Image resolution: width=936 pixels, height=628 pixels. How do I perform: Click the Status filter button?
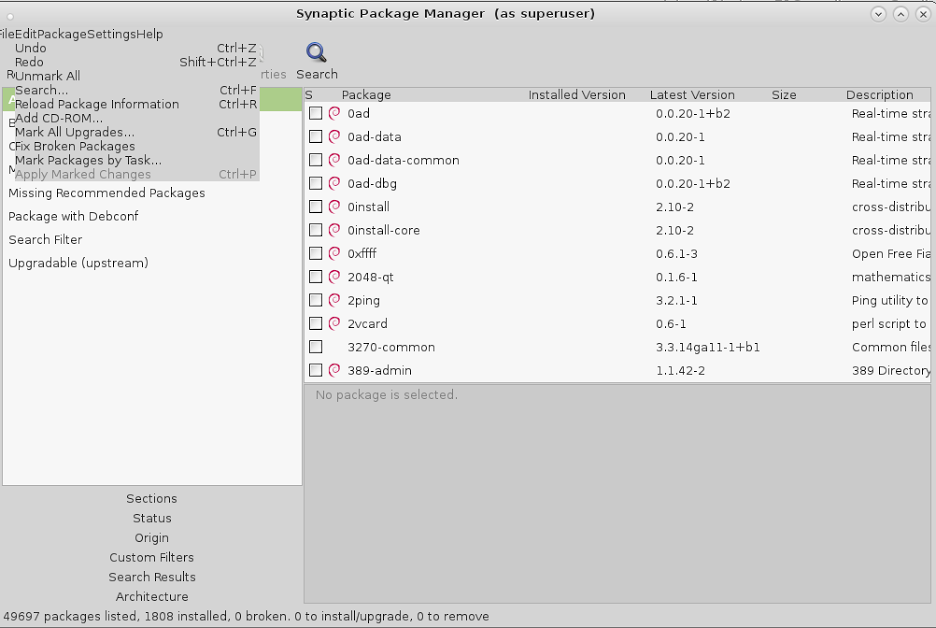point(152,518)
